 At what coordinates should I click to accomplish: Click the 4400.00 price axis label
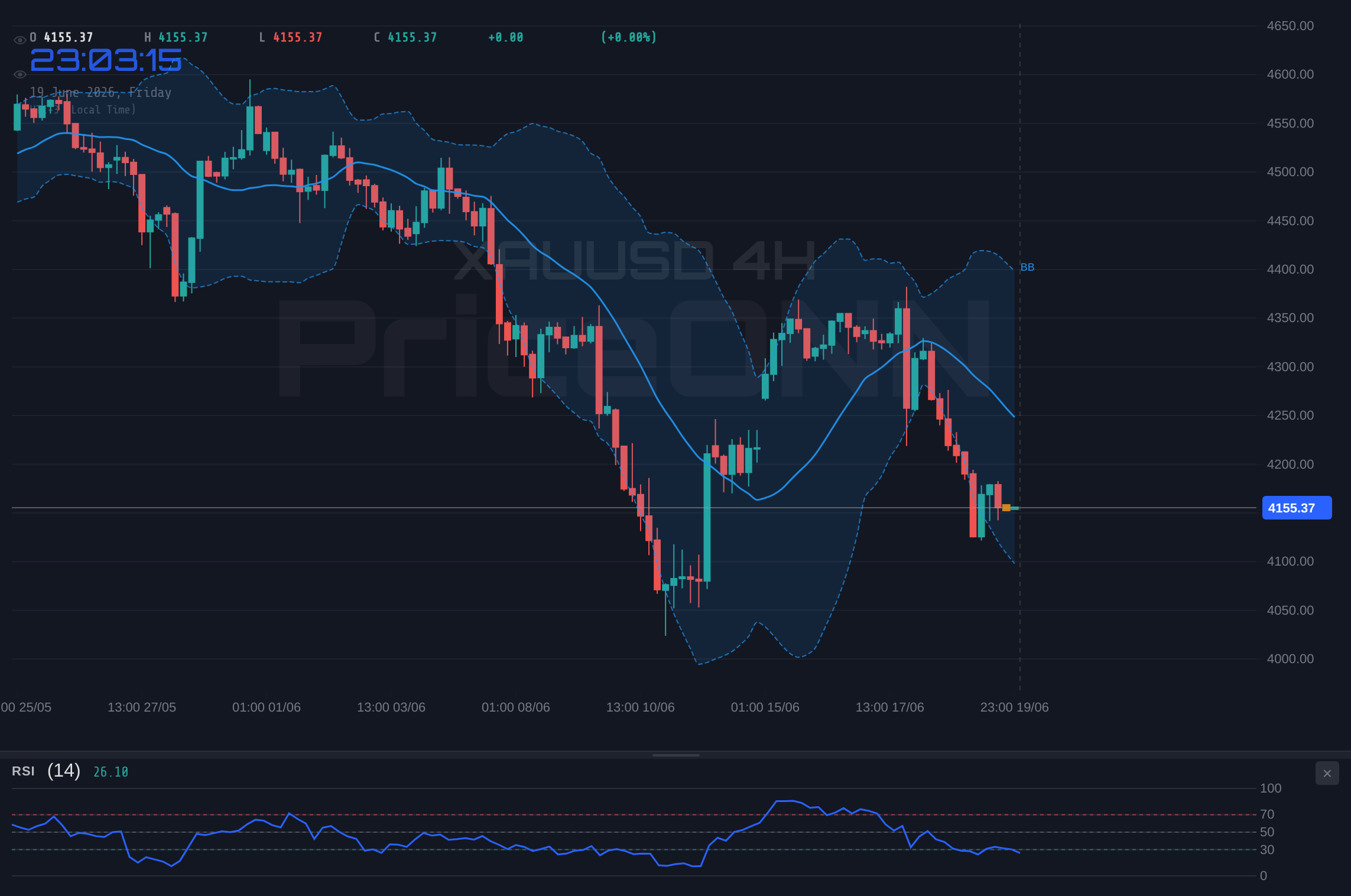coord(1290,270)
